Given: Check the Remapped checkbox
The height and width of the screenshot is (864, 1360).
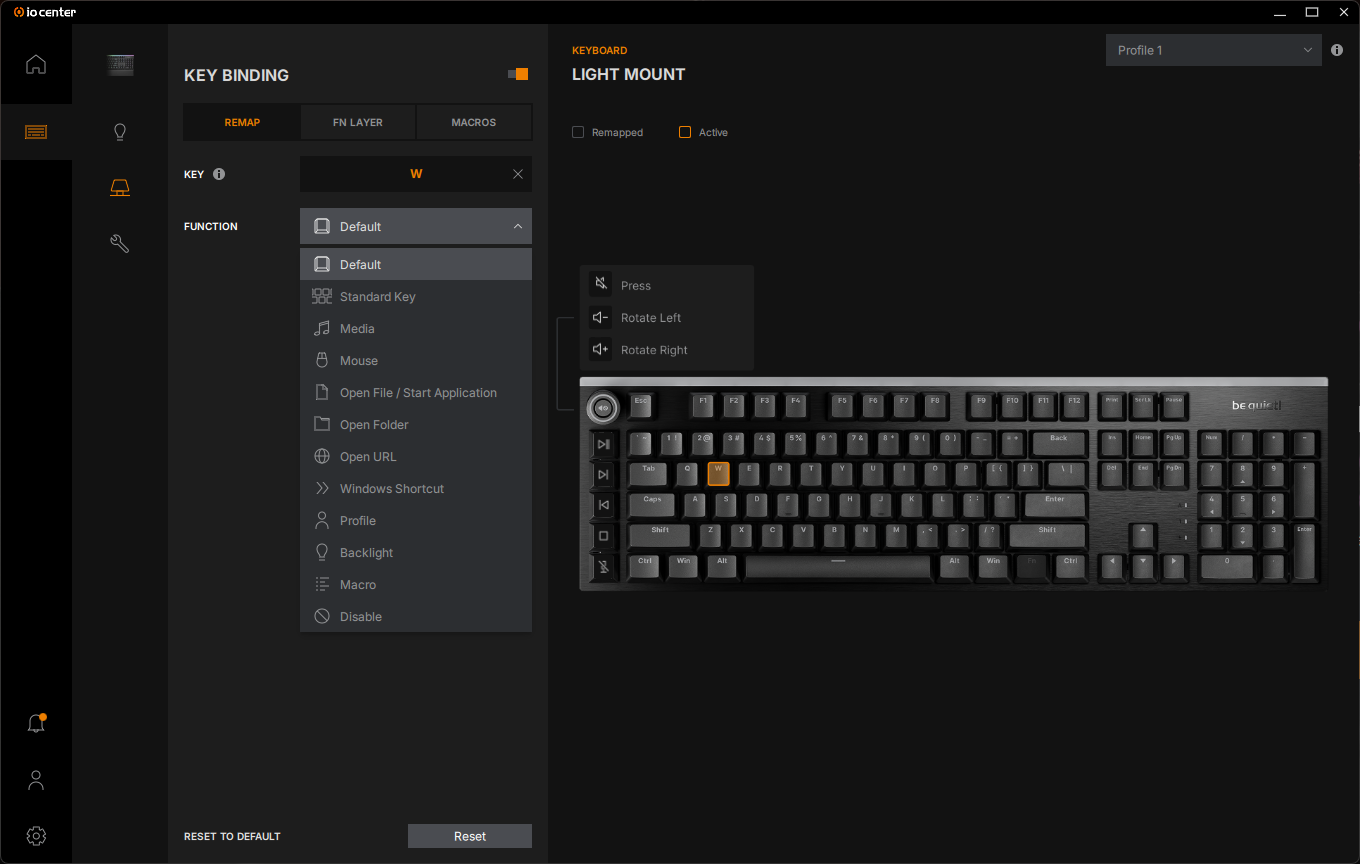Looking at the screenshot, I should (578, 132).
